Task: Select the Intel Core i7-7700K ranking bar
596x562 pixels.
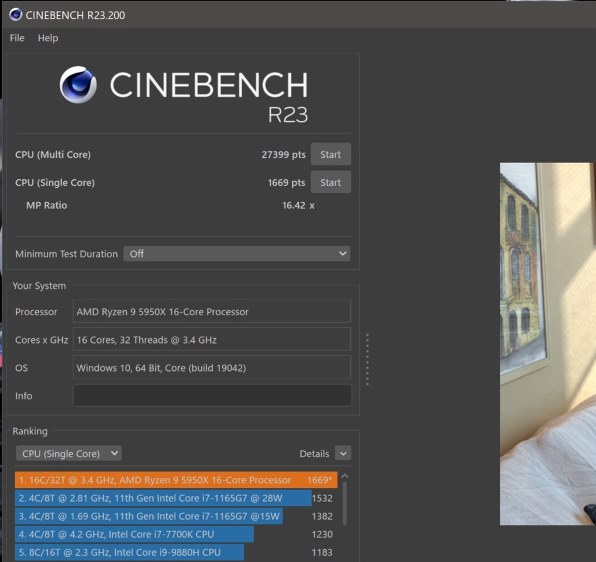Action: (x=135, y=534)
